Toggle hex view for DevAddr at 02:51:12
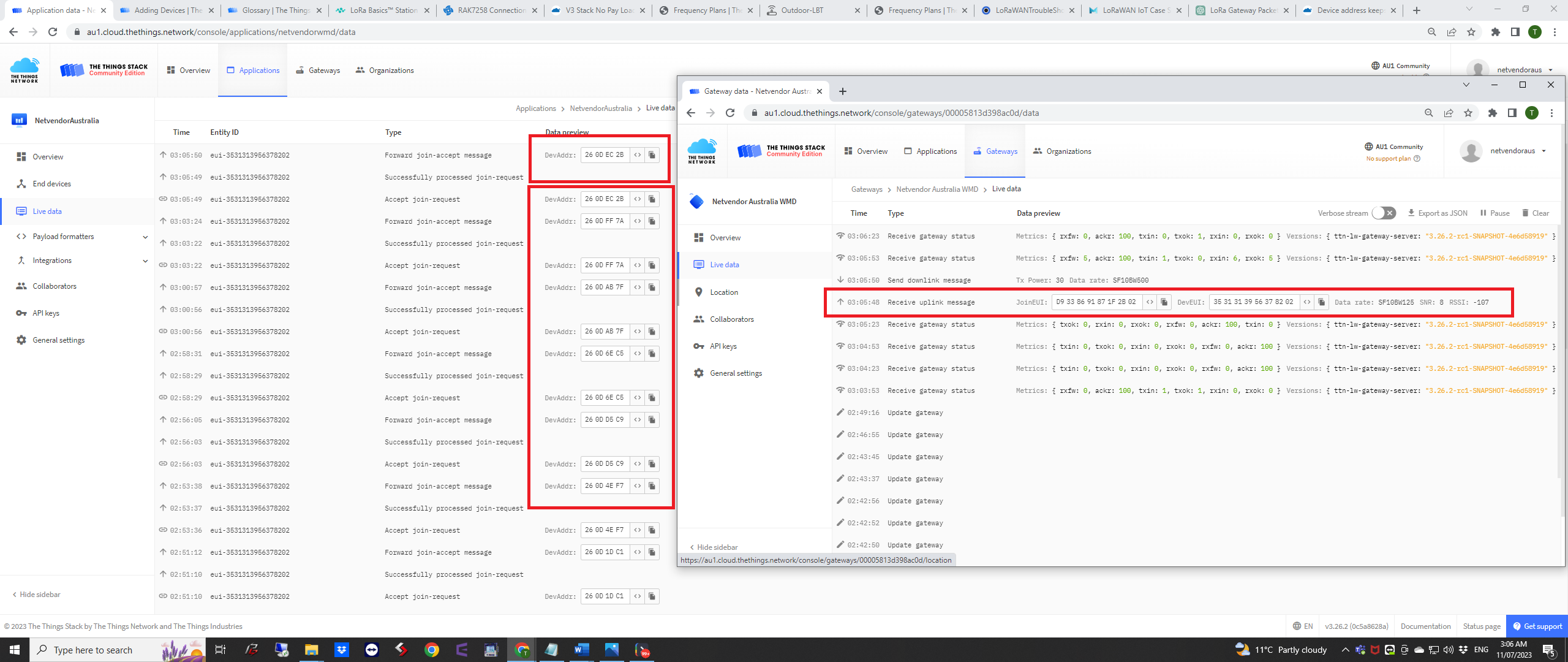Image resolution: width=1568 pixels, height=662 pixels. click(x=638, y=552)
